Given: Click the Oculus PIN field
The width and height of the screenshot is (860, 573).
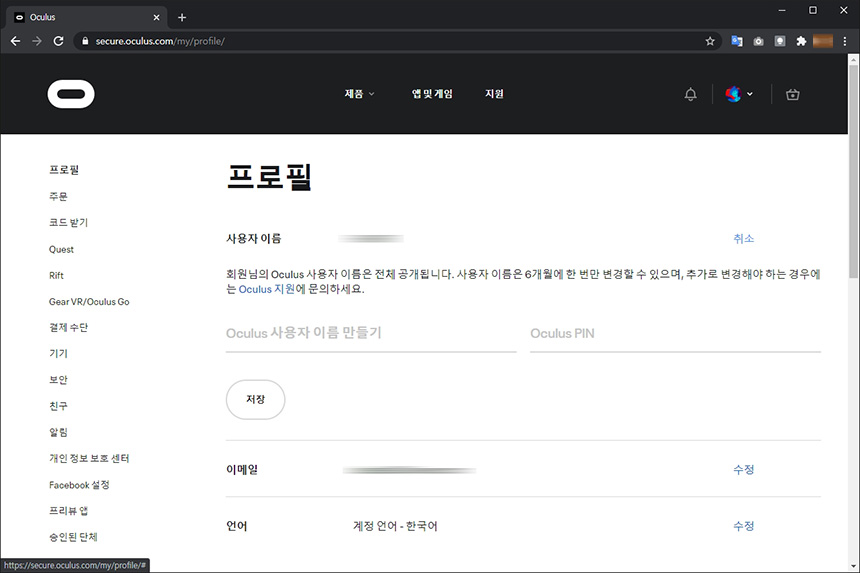Looking at the screenshot, I should click(x=675, y=335).
